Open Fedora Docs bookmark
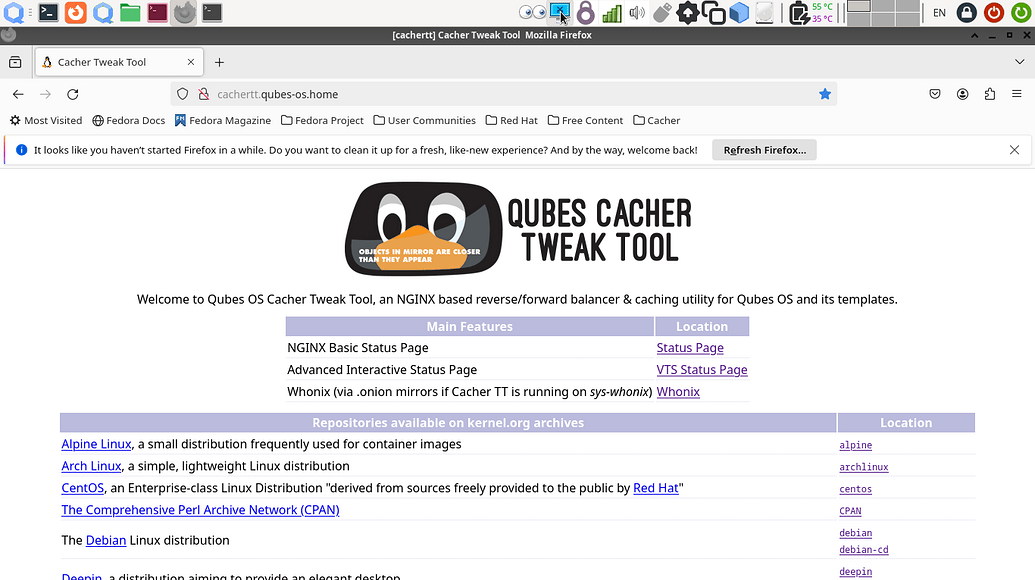The width and height of the screenshot is (1035, 580). click(x=129, y=120)
